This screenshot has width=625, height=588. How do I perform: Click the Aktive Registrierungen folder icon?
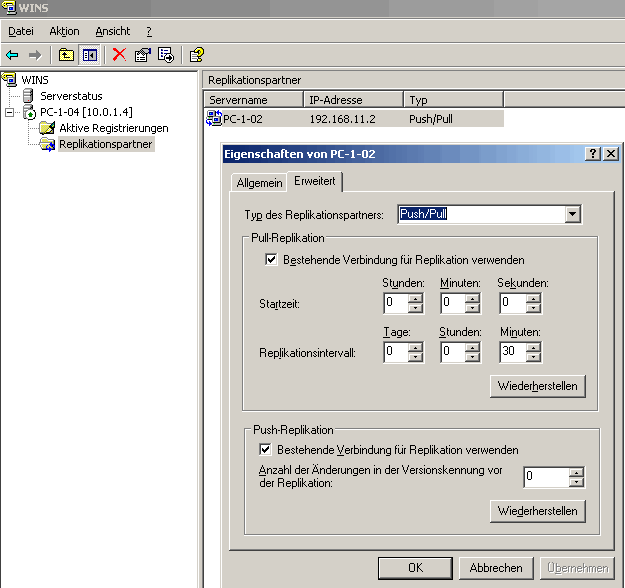[47, 128]
